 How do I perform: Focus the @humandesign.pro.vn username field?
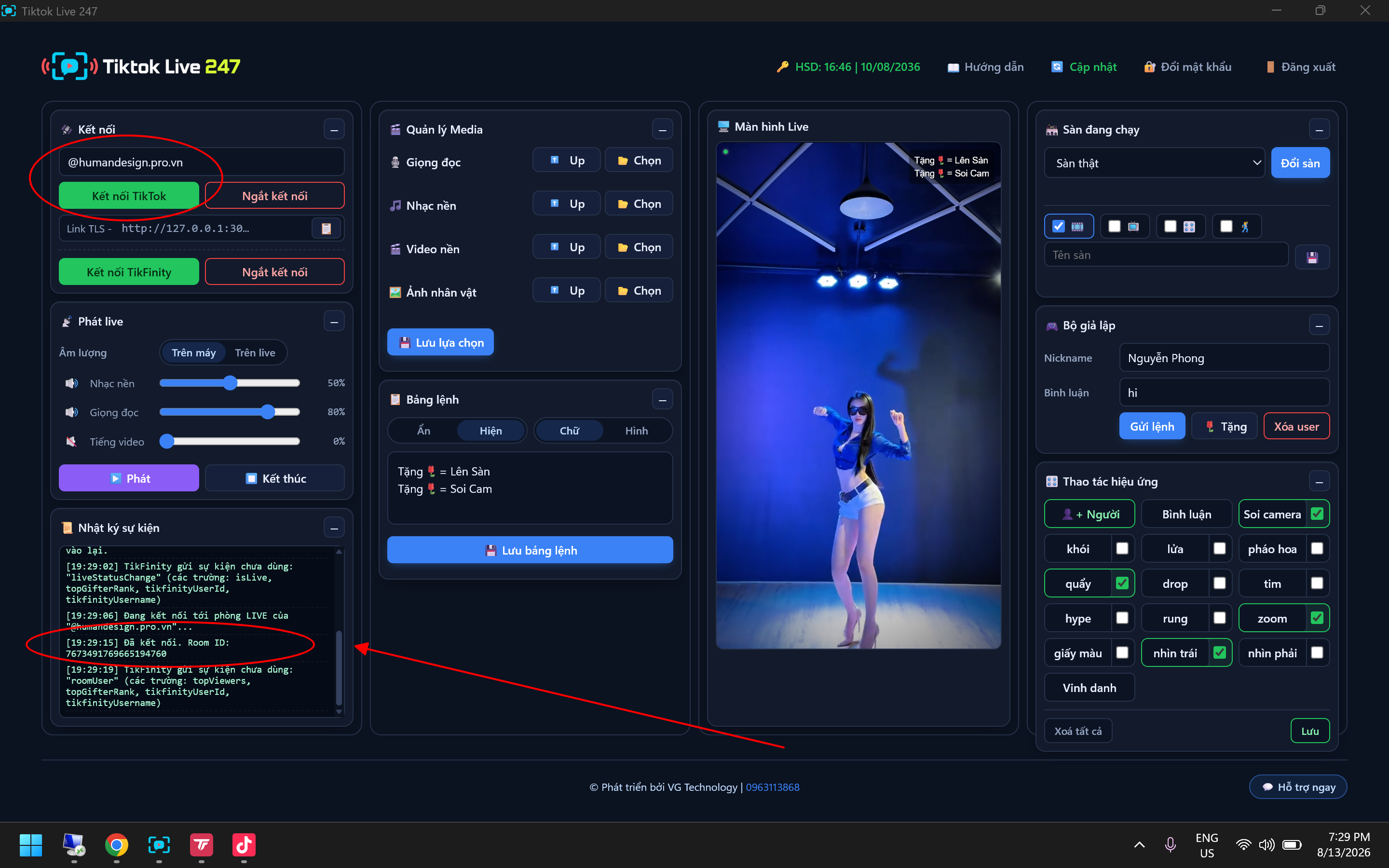(x=202, y=163)
